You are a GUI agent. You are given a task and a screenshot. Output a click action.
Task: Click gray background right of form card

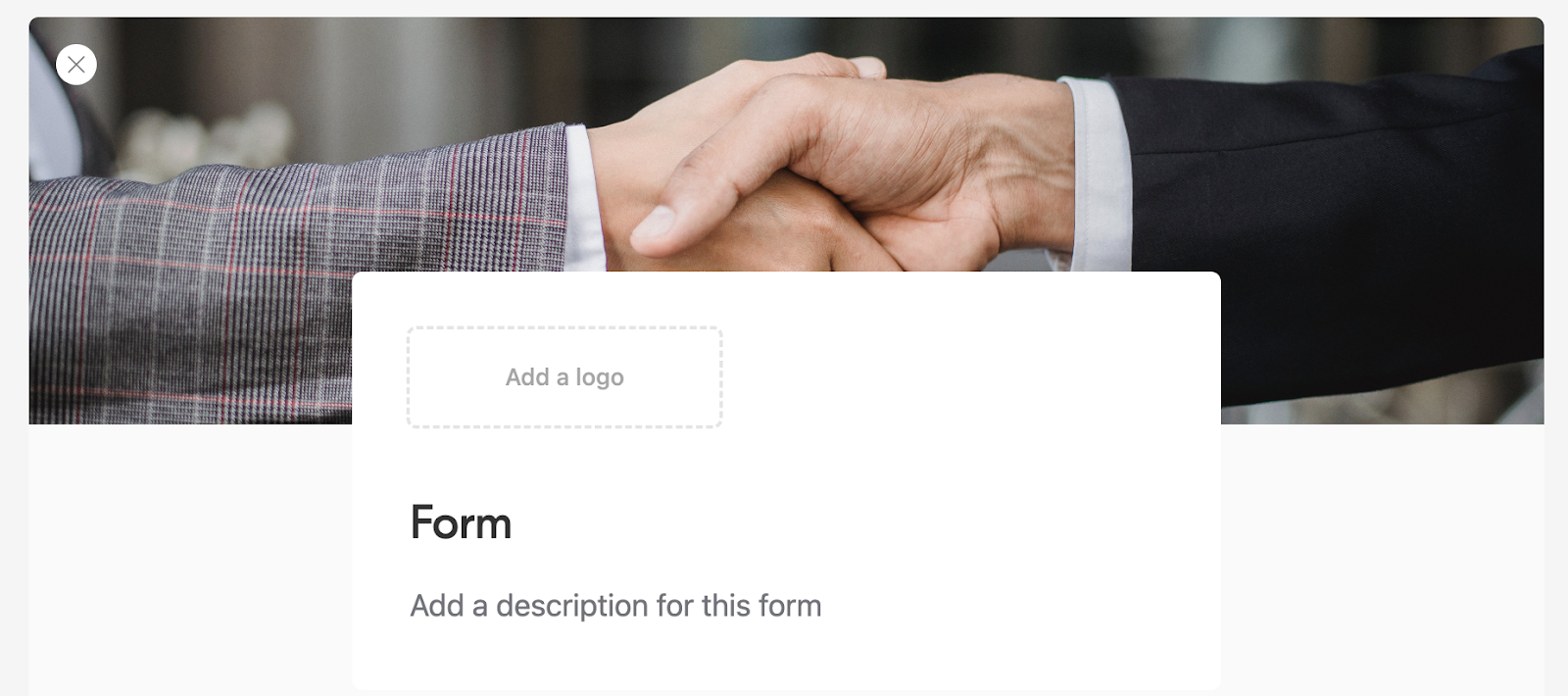pos(1382,559)
